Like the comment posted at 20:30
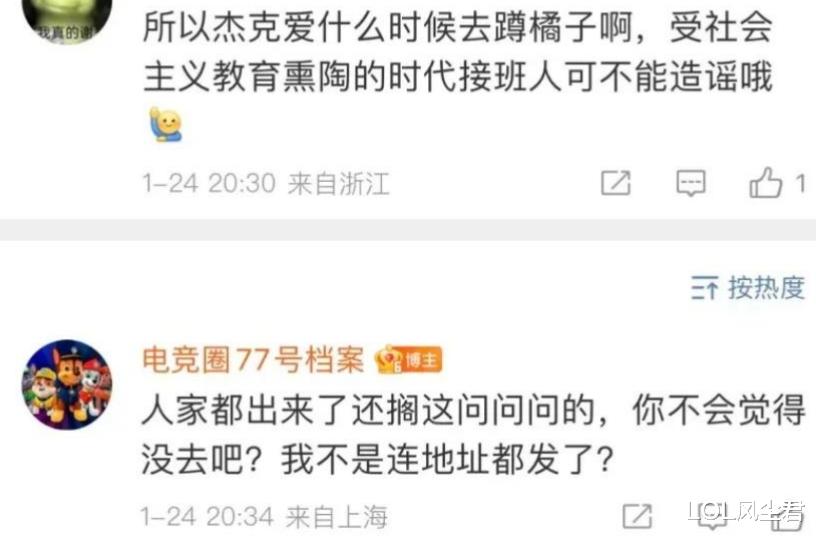 coord(766,183)
